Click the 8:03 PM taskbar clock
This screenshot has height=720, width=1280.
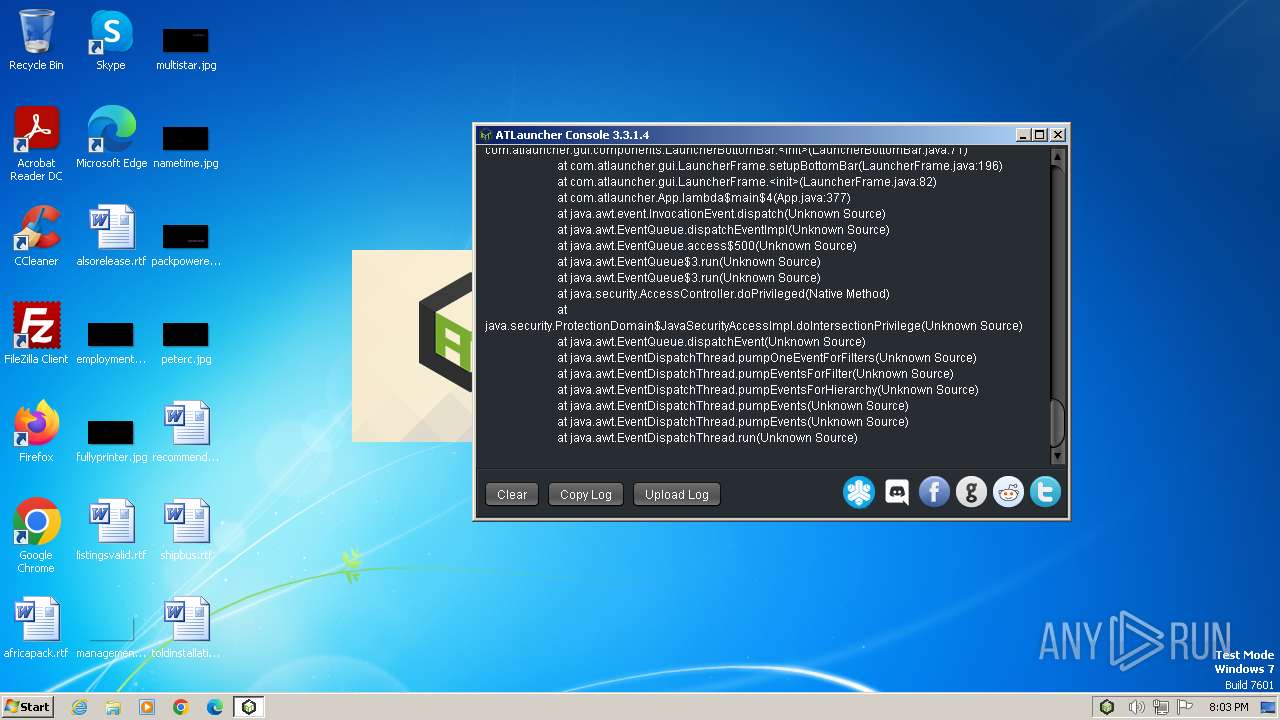click(1229, 707)
